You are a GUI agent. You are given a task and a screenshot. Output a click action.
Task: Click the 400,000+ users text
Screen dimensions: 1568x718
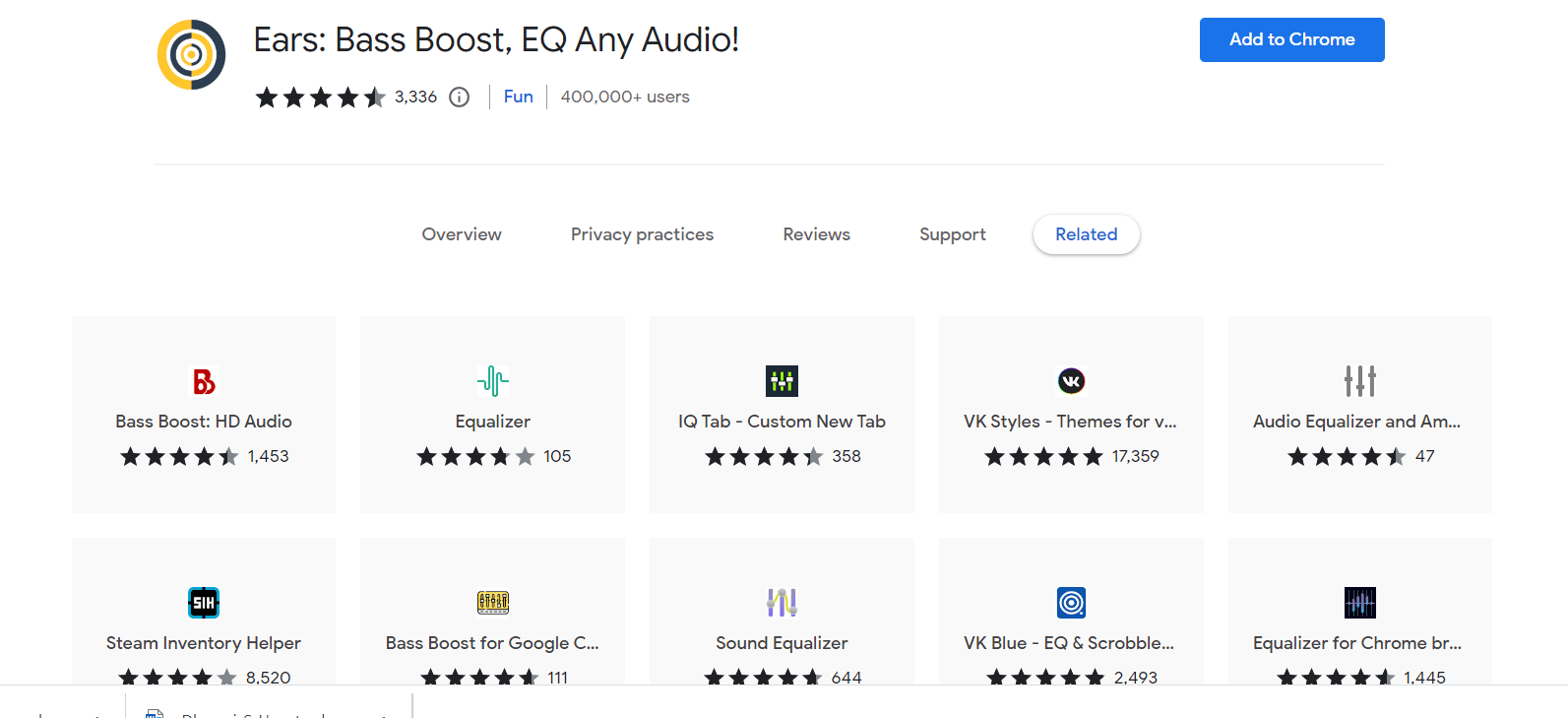point(625,97)
